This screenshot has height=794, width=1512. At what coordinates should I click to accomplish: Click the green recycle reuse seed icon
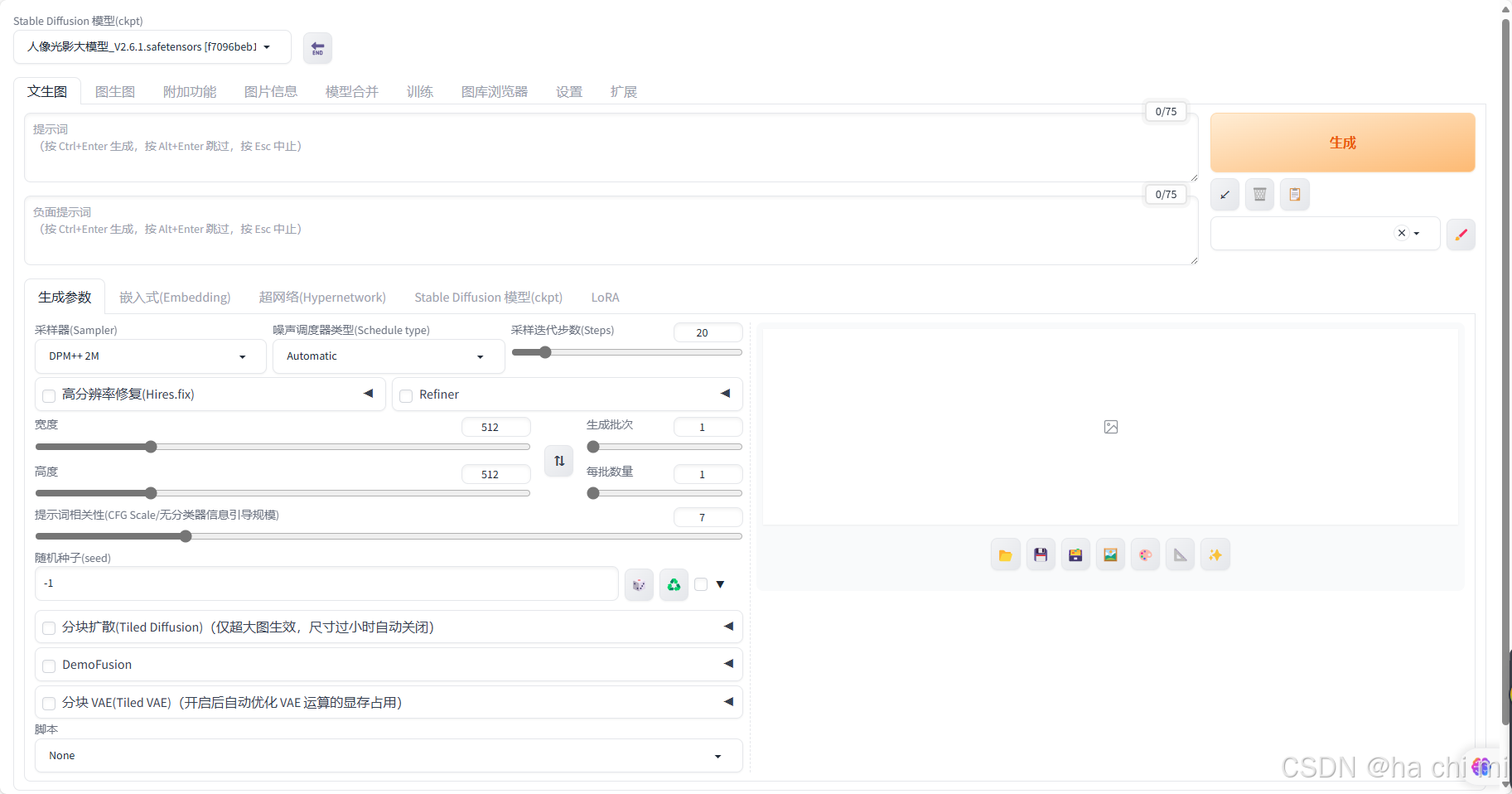coord(674,584)
